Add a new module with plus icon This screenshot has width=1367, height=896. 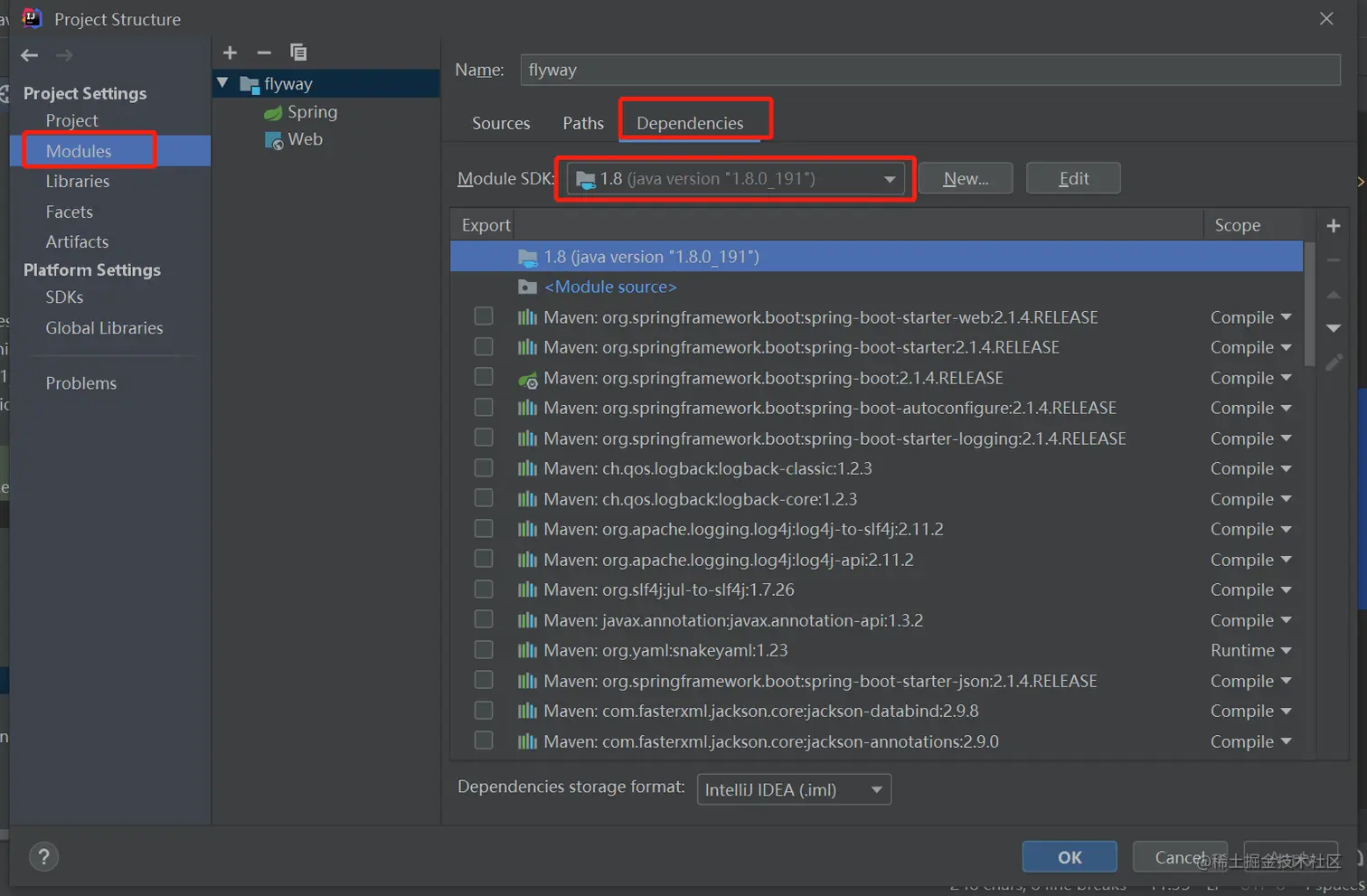(230, 52)
